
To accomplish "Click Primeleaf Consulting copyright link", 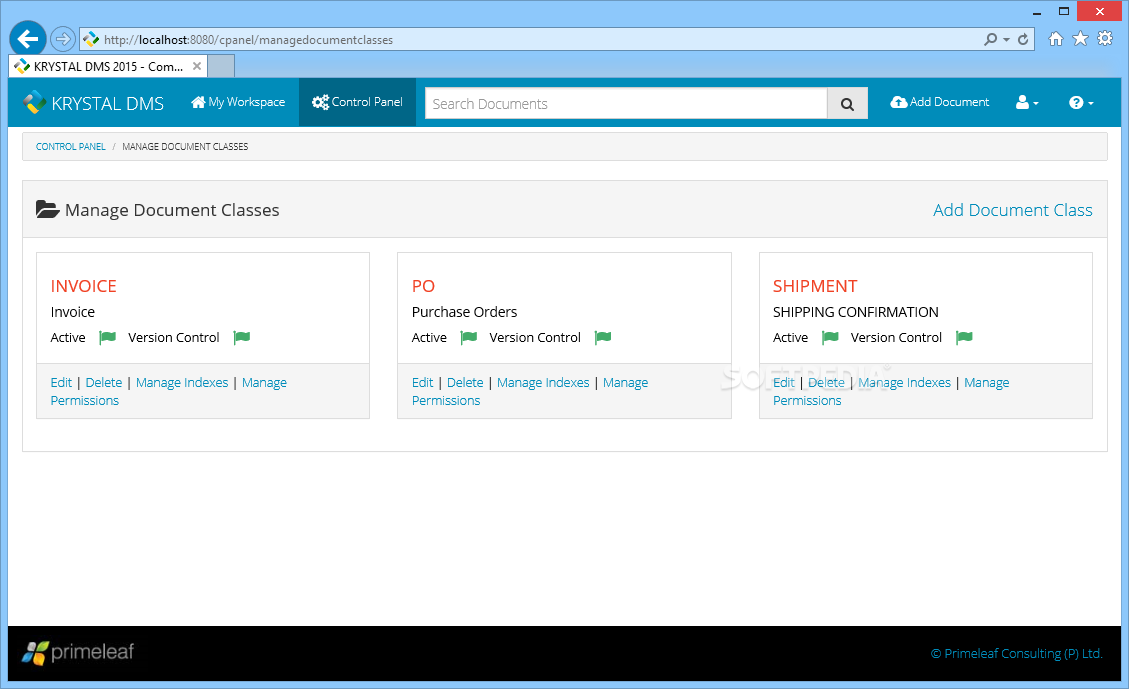I will click(1017, 653).
